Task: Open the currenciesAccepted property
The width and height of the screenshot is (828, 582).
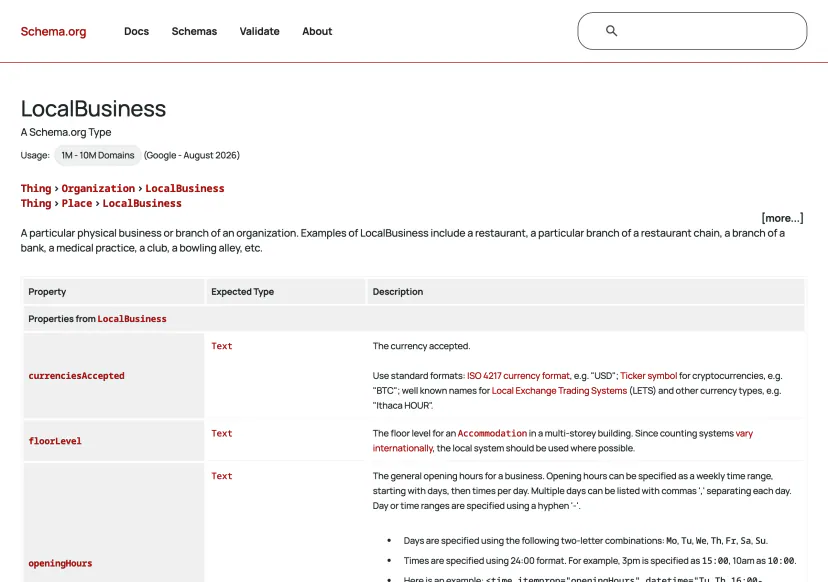Action: (77, 376)
